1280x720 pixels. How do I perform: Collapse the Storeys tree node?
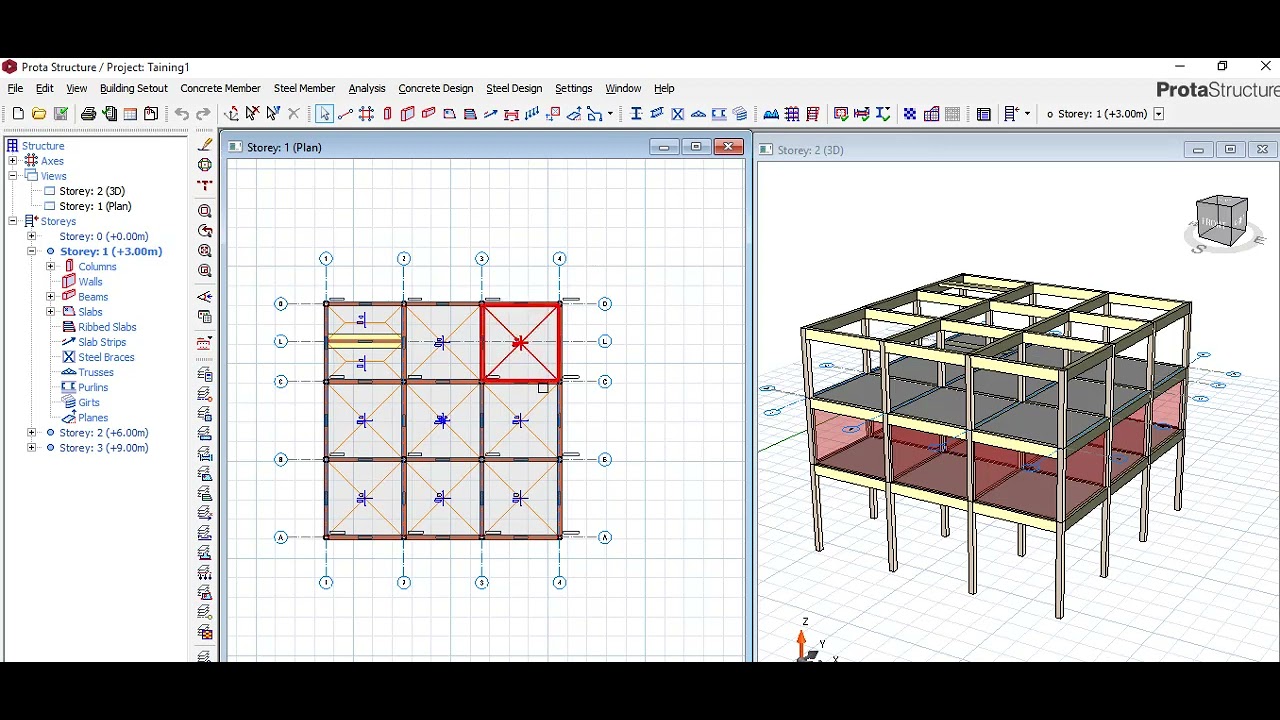tap(12, 221)
